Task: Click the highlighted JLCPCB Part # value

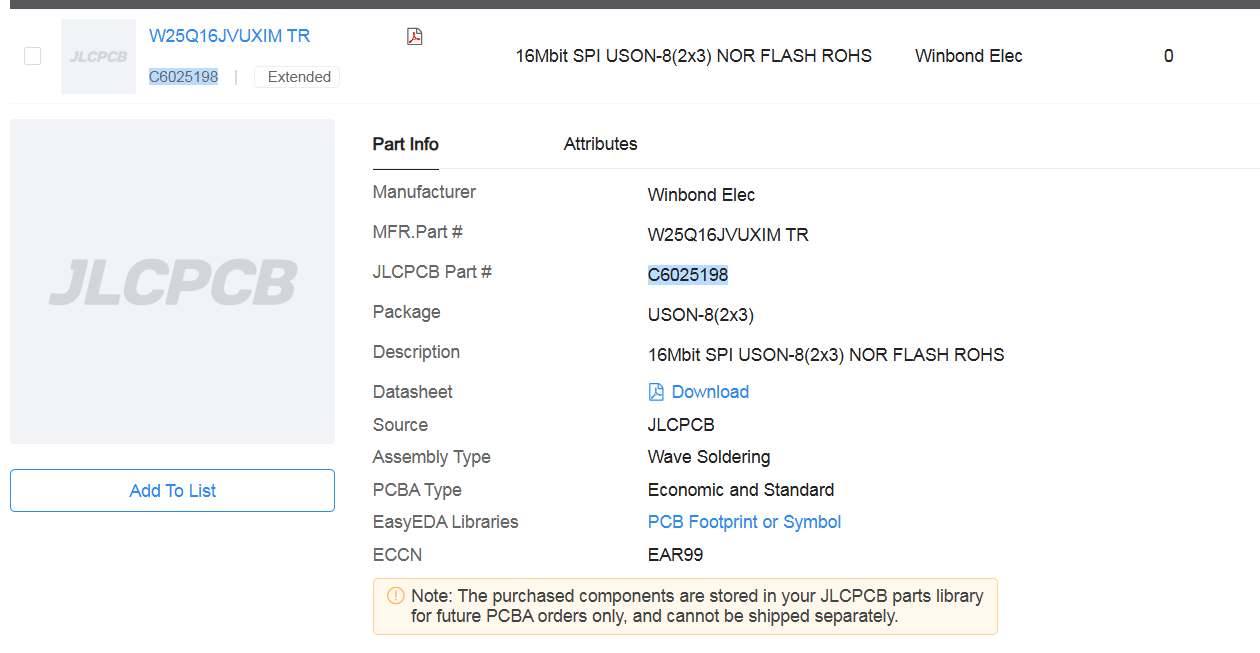Action: point(687,275)
